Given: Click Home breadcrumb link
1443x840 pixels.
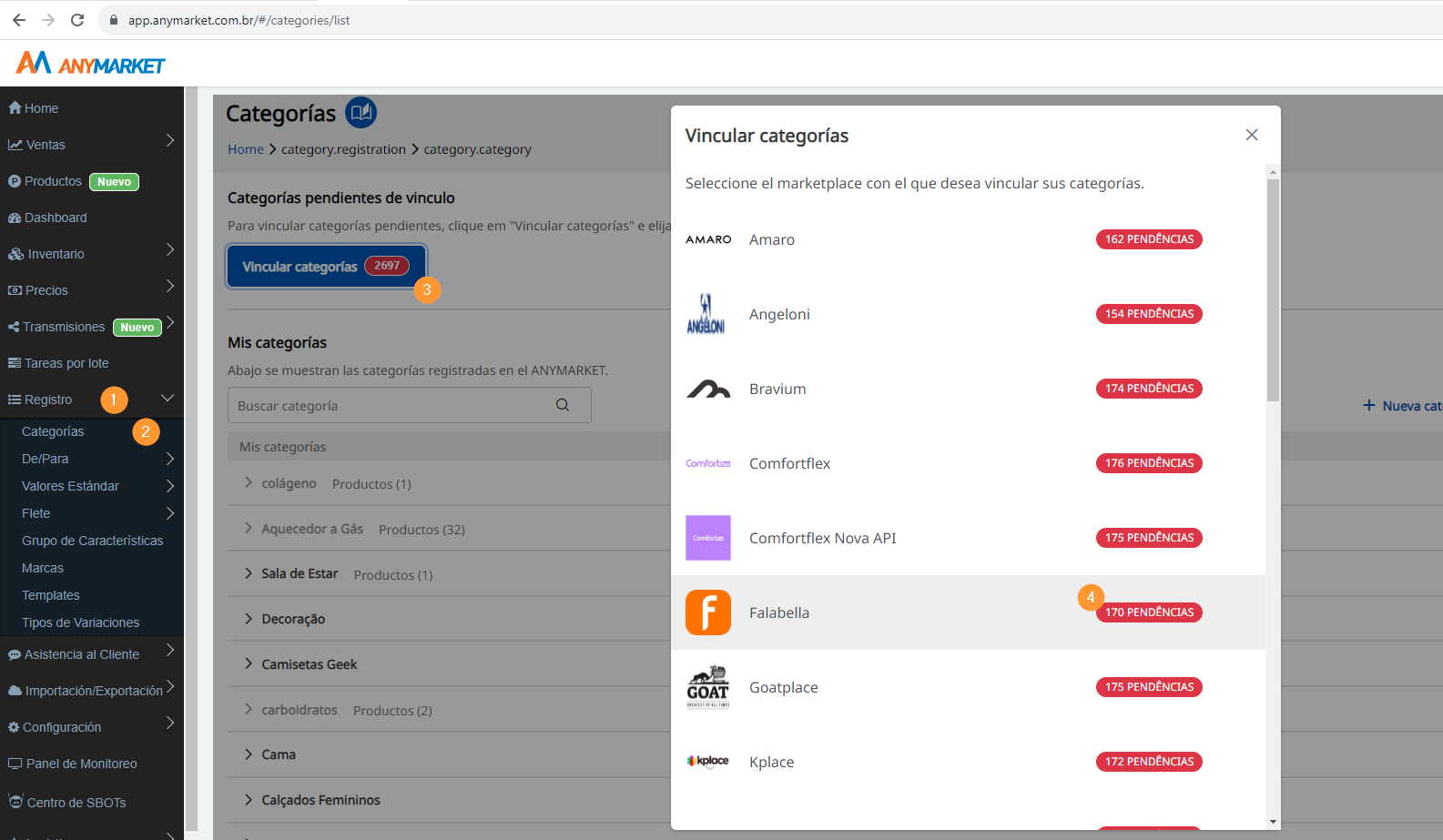Looking at the screenshot, I should click(x=246, y=149).
